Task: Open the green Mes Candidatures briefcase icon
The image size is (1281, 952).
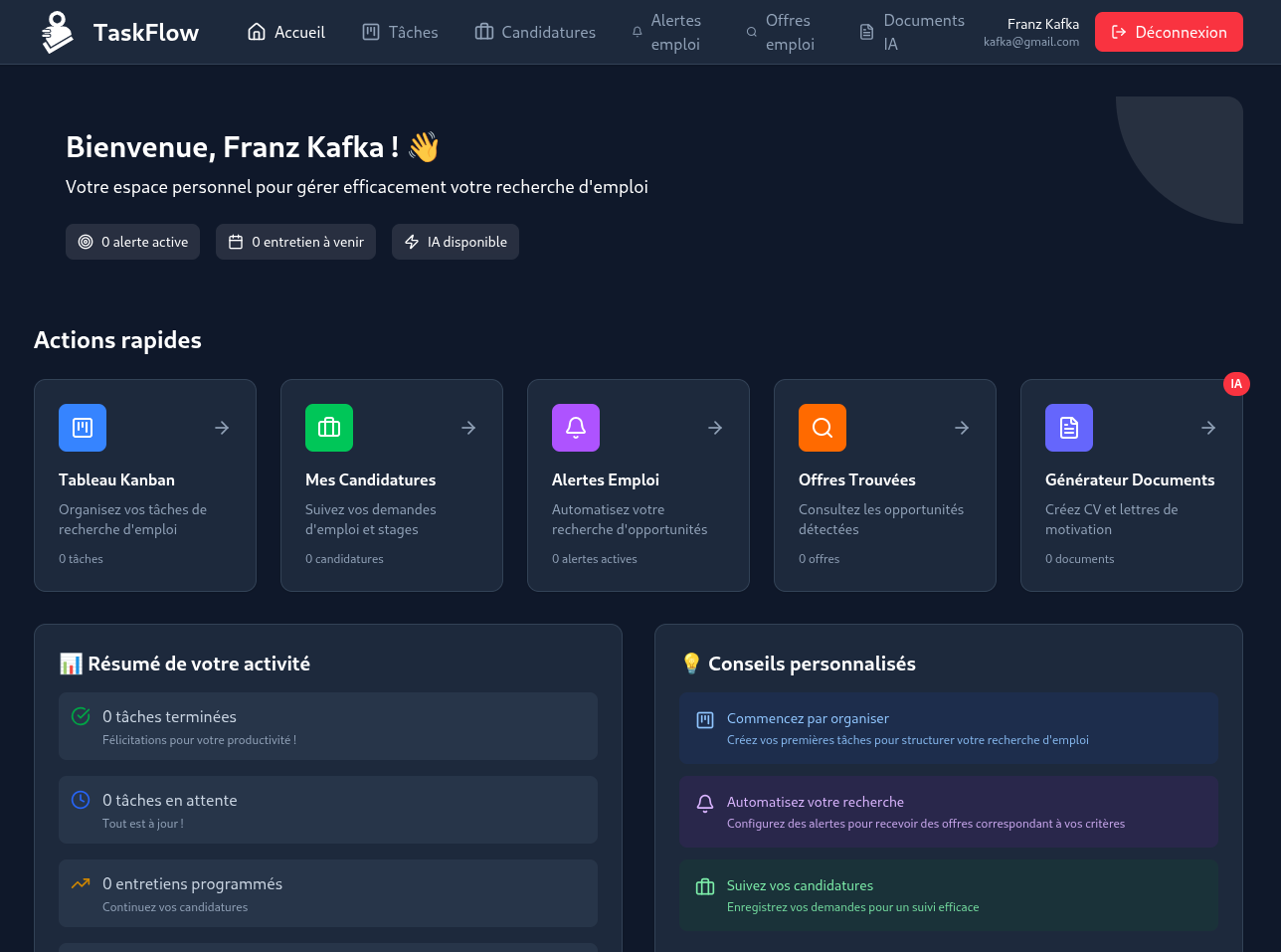Action: (329, 428)
